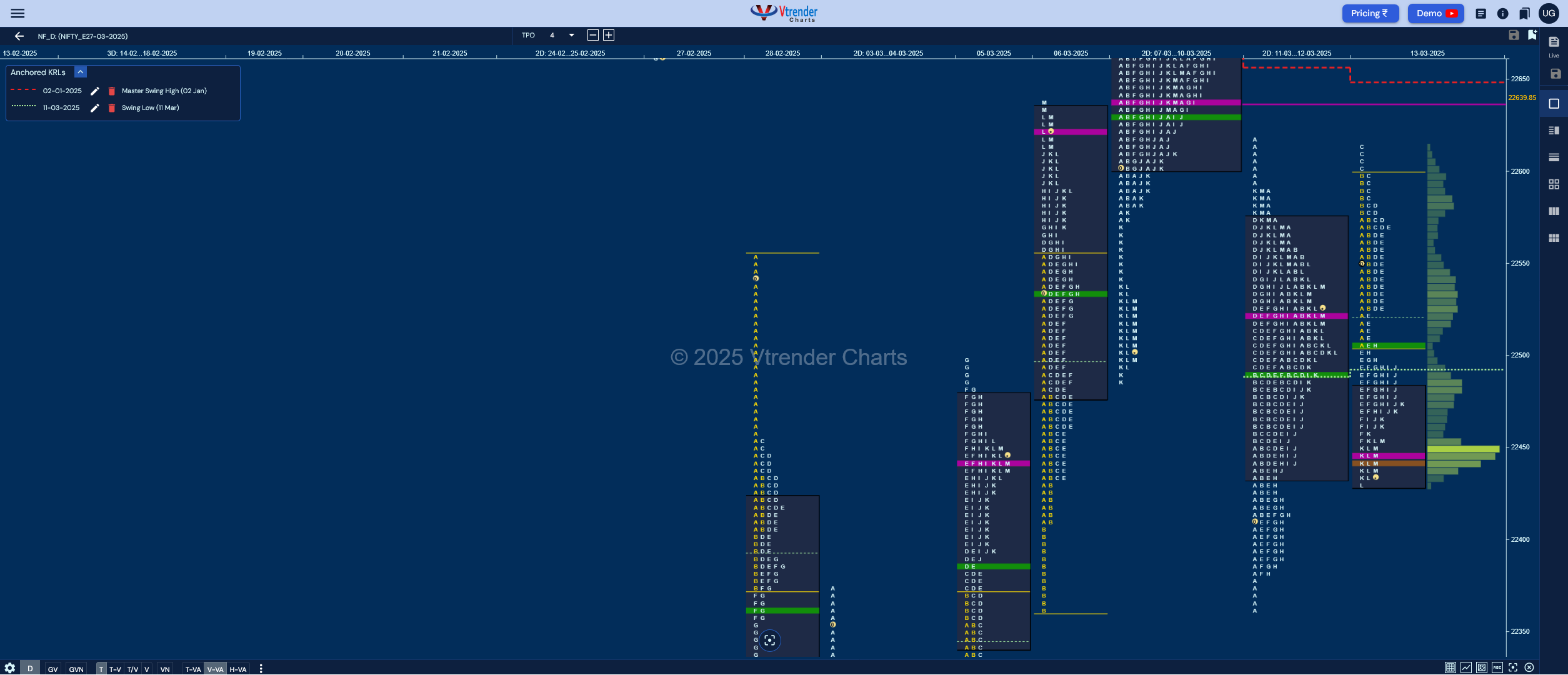The height and width of the screenshot is (675, 1568).
Task: Click the Pricing button
Action: (x=1370, y=13)
